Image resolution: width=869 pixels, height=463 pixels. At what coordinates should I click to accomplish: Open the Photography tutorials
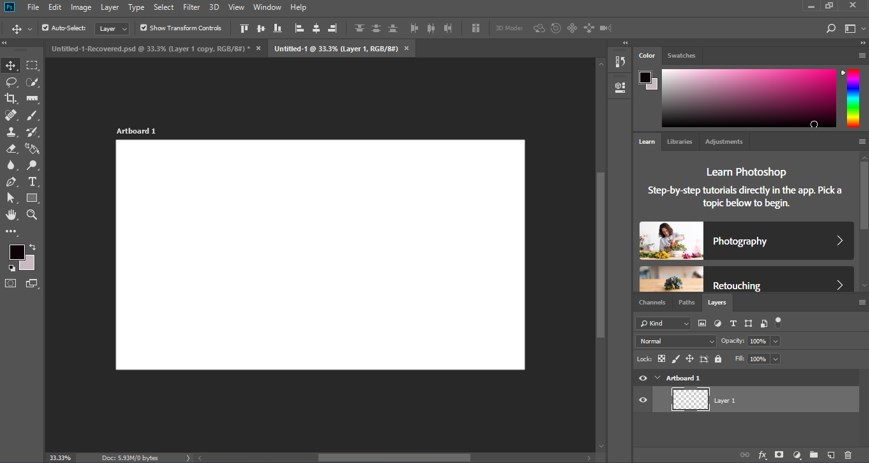(746, 241)
